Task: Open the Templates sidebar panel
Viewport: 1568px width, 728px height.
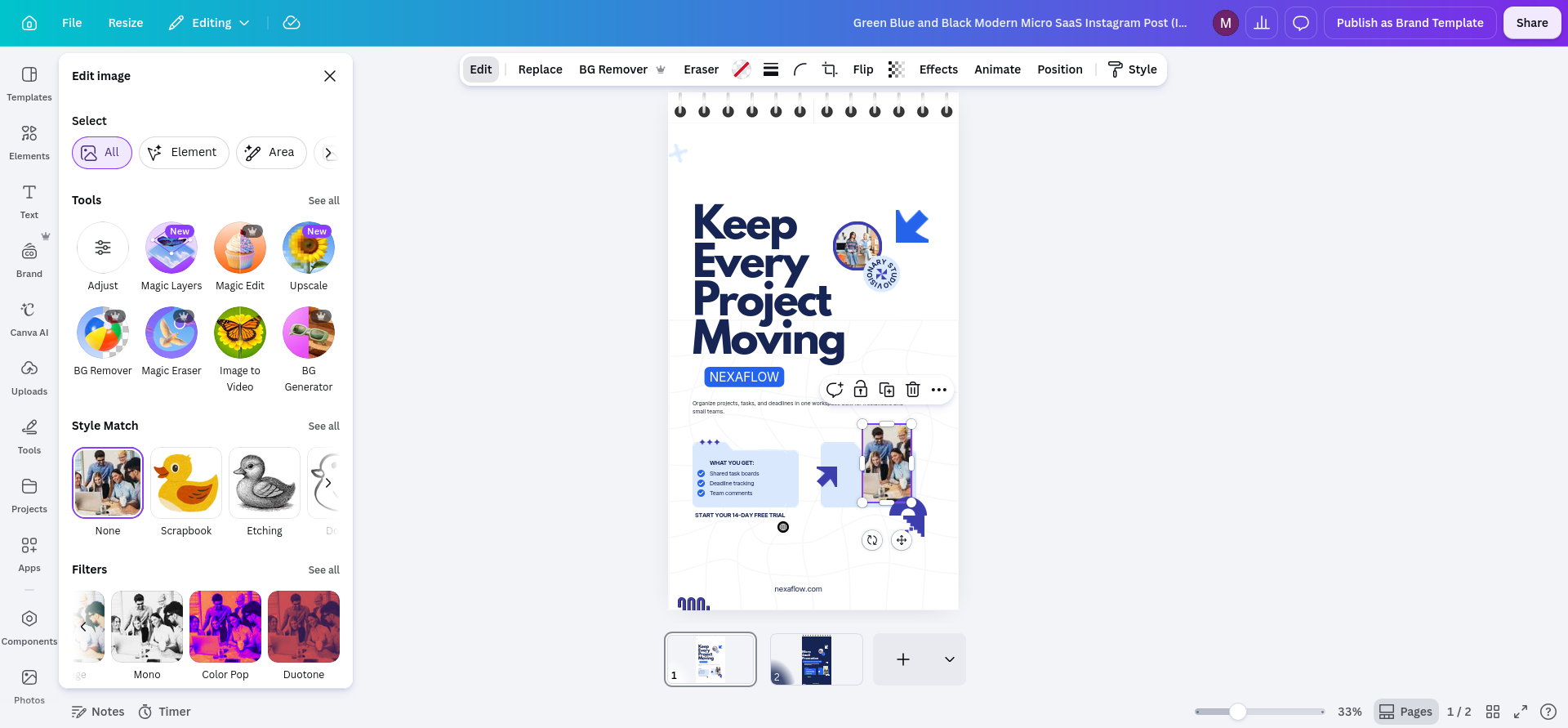Action: (x=29, y=84)
